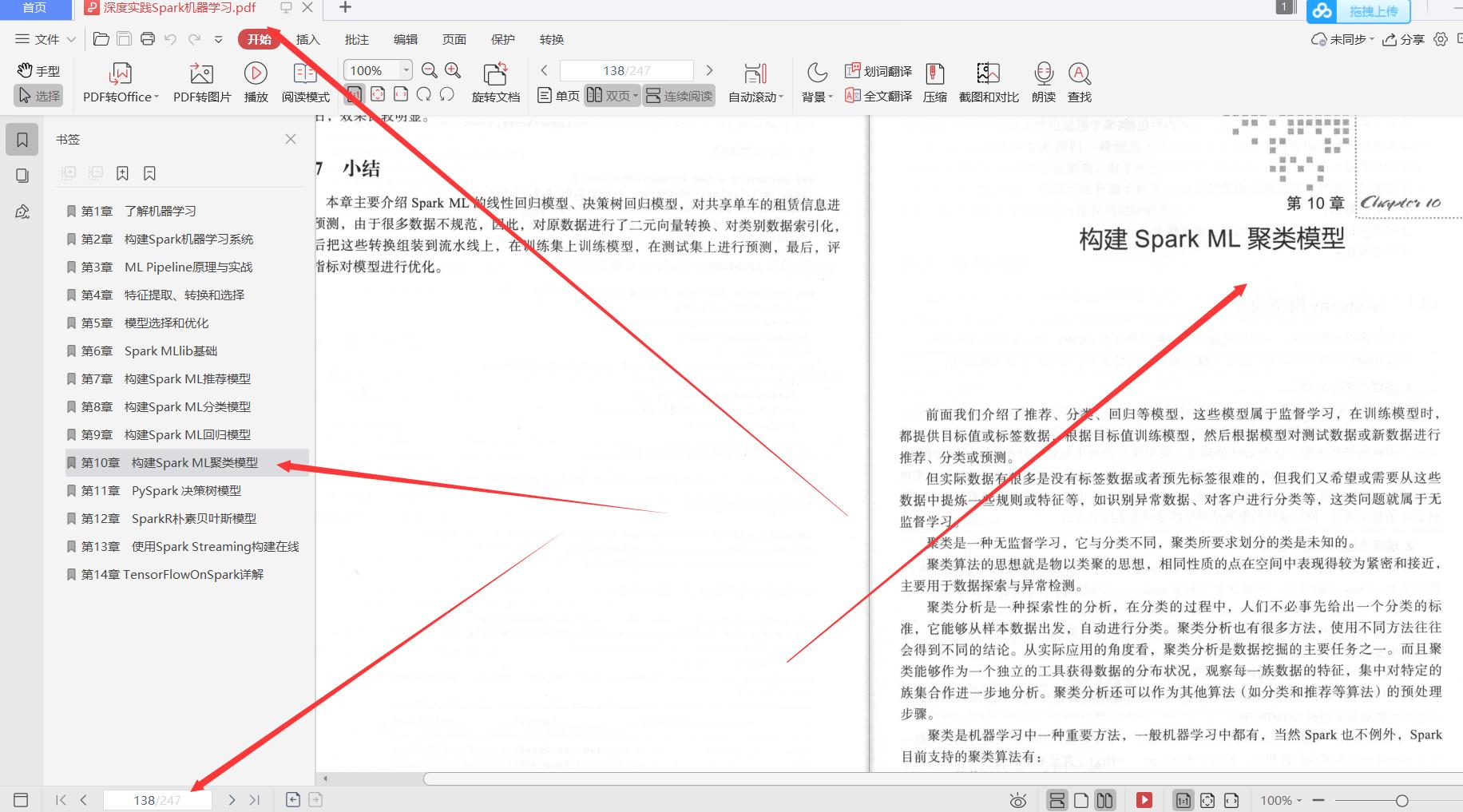Select the Hand tool
This screenshot has height=812, width=1463.
pos(38,71)
